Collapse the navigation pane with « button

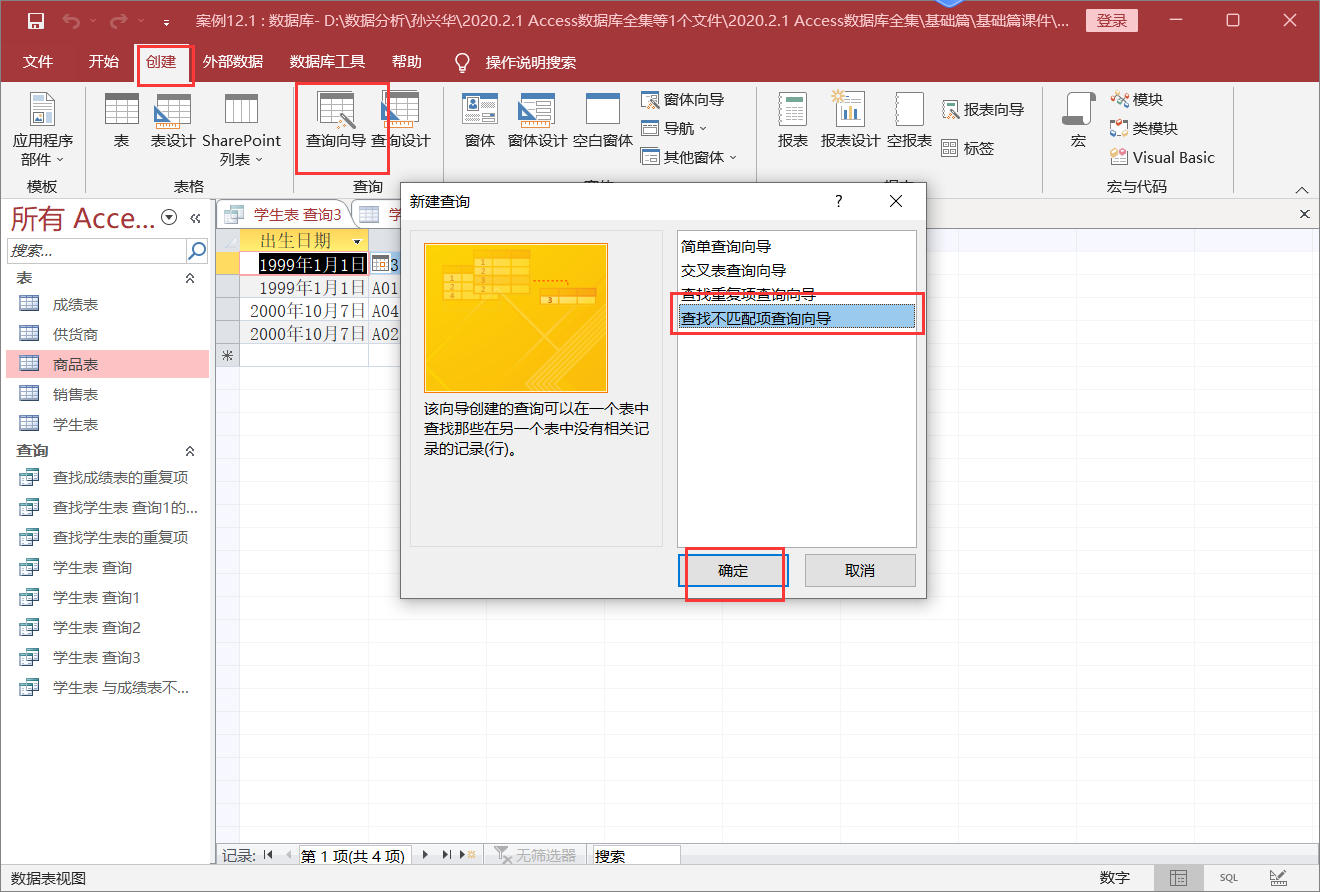(195, 217)
